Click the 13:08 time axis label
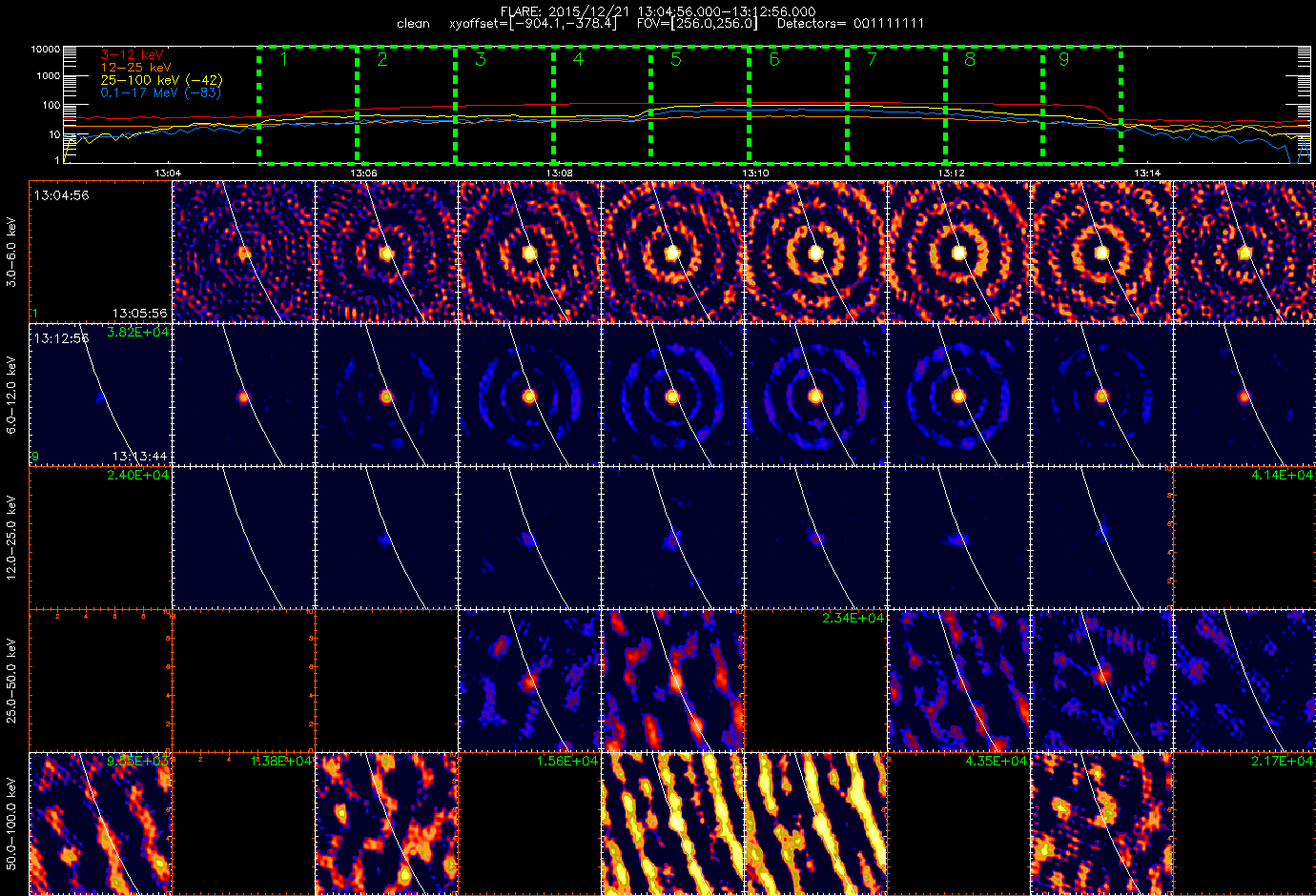Image resolution: width=1316 pixels, height=896 pixels. (x=559, y=173)
